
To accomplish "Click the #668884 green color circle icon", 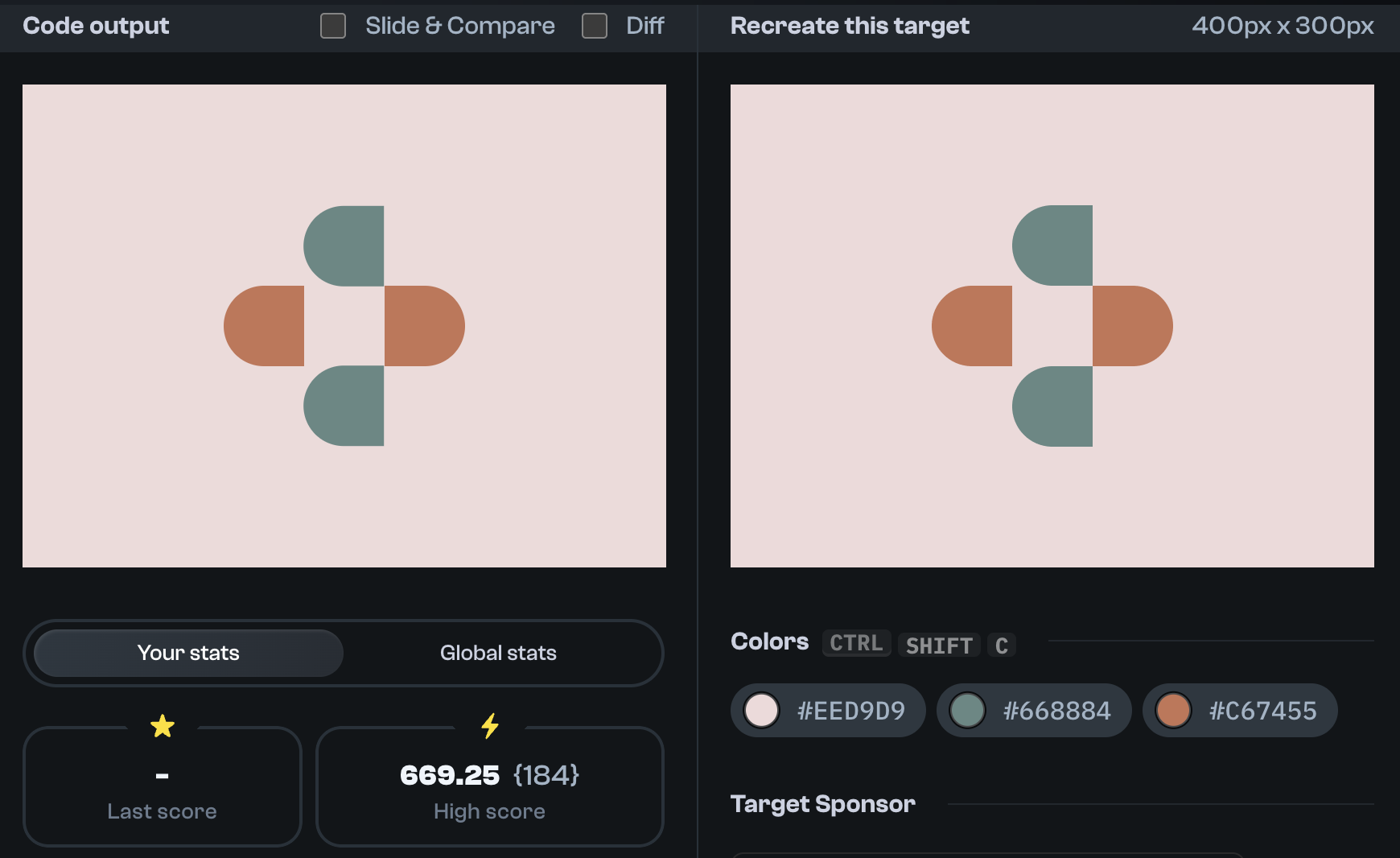I will (x=967, y=711).
